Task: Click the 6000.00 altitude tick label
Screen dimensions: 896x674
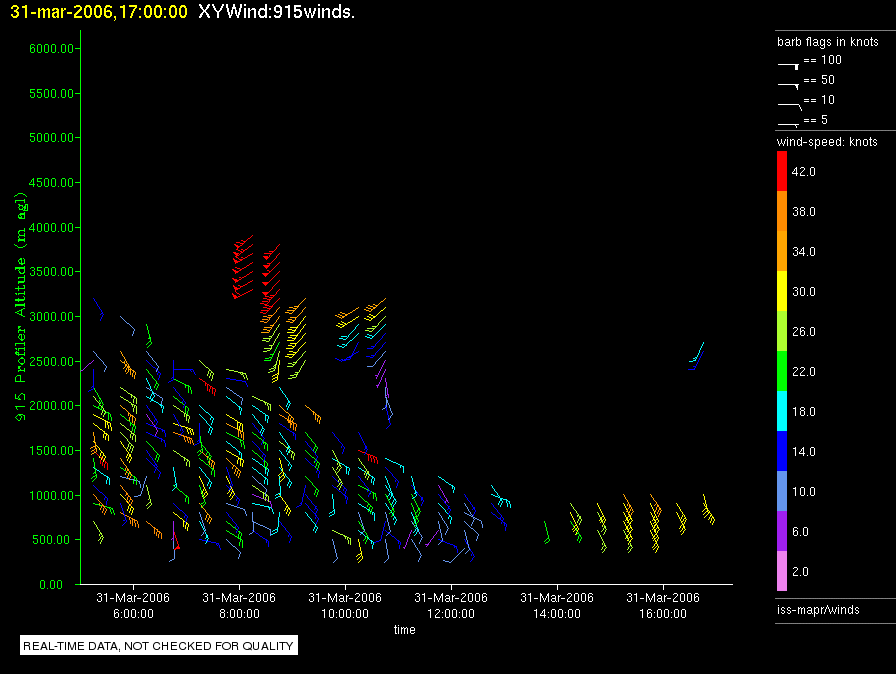Action: tap(51, 49)
